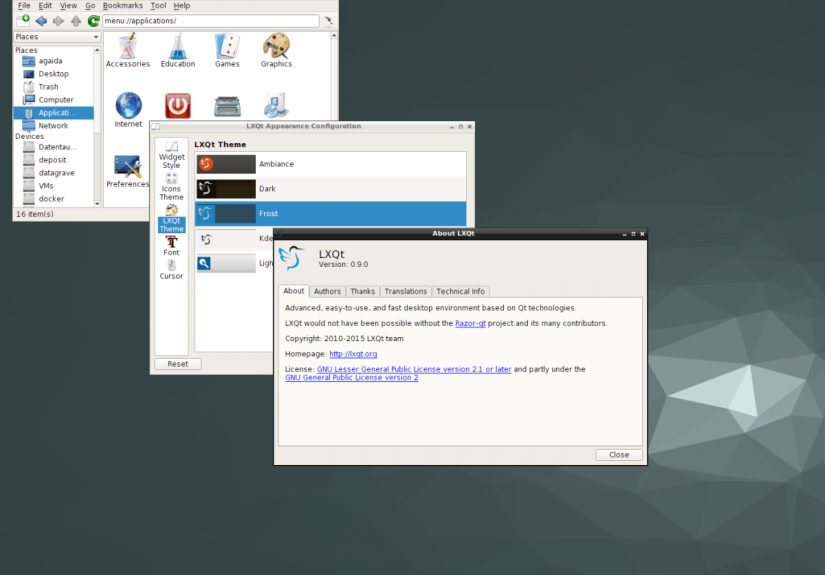The height and width of the screenshot is (575, 825).
Task: Open the View menu
Action: pyautogui.click(x=68, y=5)
